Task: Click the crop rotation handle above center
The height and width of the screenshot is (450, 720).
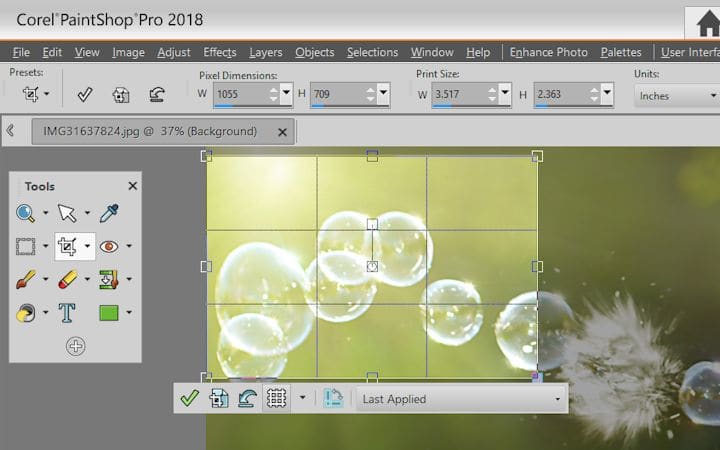Action: pyautogui.click(x=372, y=224)
